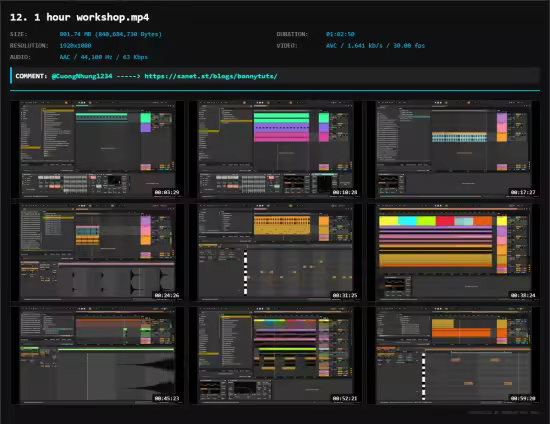Click the AVC video codec details
The image size is (550, 424).
pos(375,46)
